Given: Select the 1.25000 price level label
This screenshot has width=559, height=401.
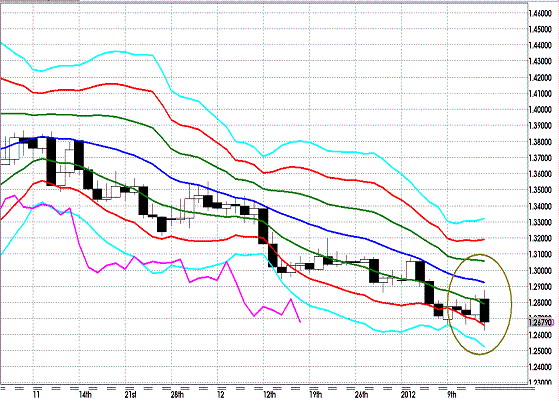Looking at the screenshot, I should (540, 351).
